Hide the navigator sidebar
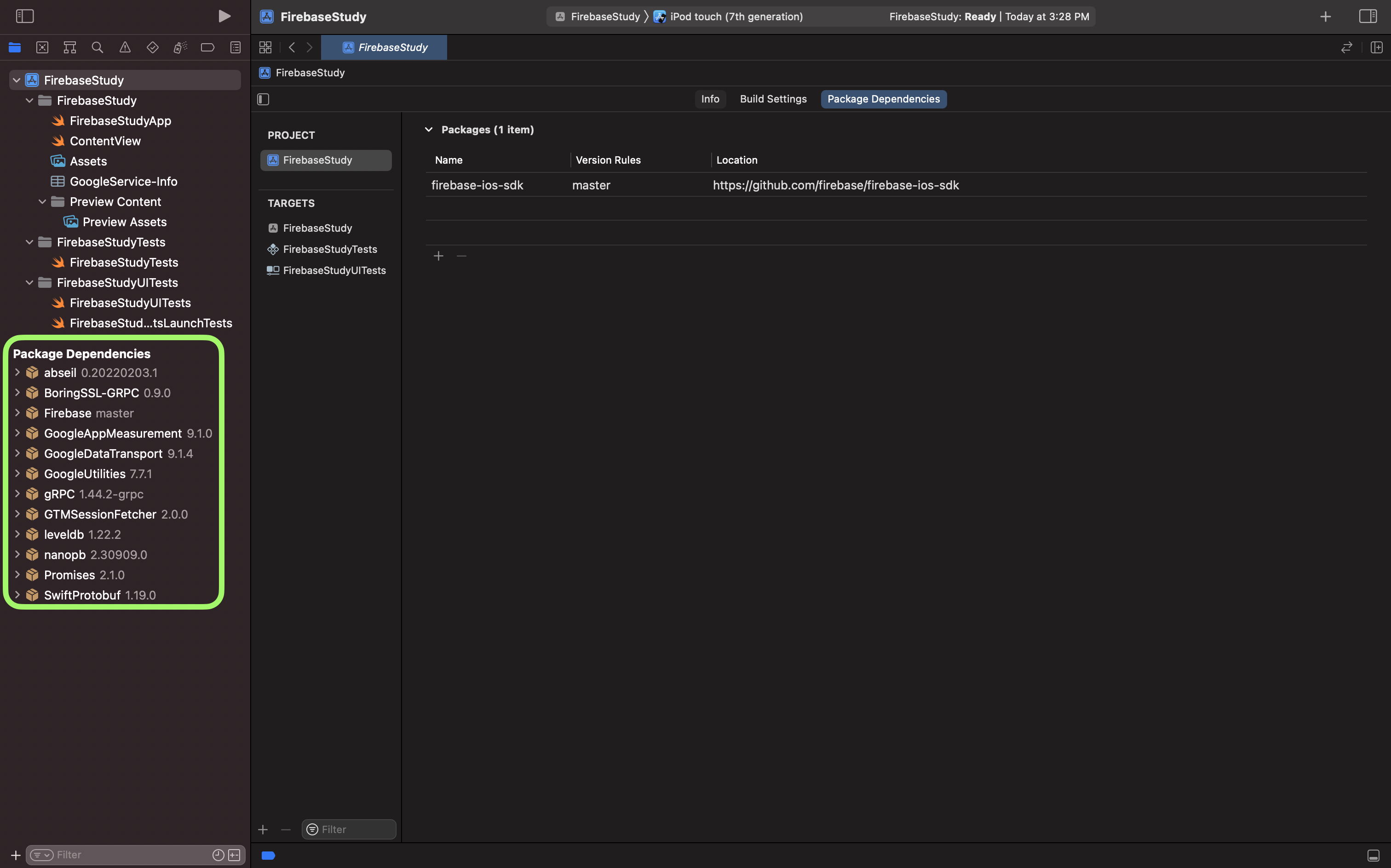1391x868 pixels. pos(25,16)
